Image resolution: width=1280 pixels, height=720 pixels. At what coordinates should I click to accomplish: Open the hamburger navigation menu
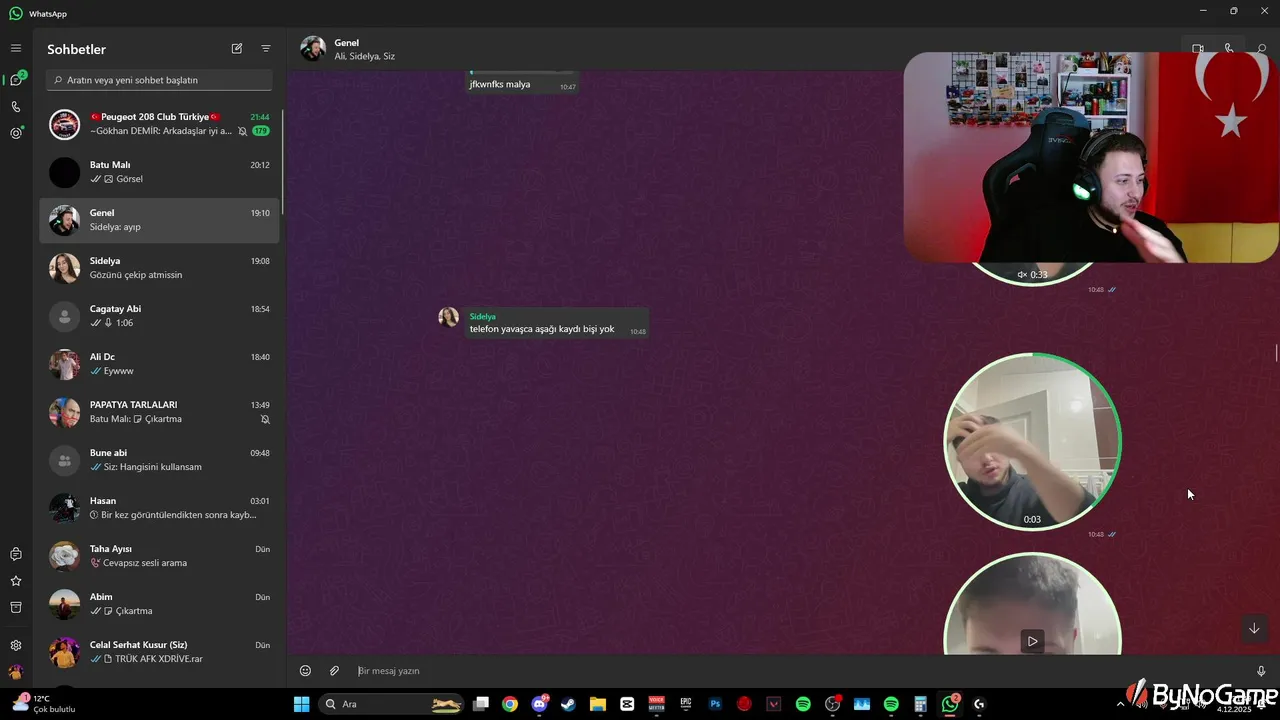tap(16, 48)
